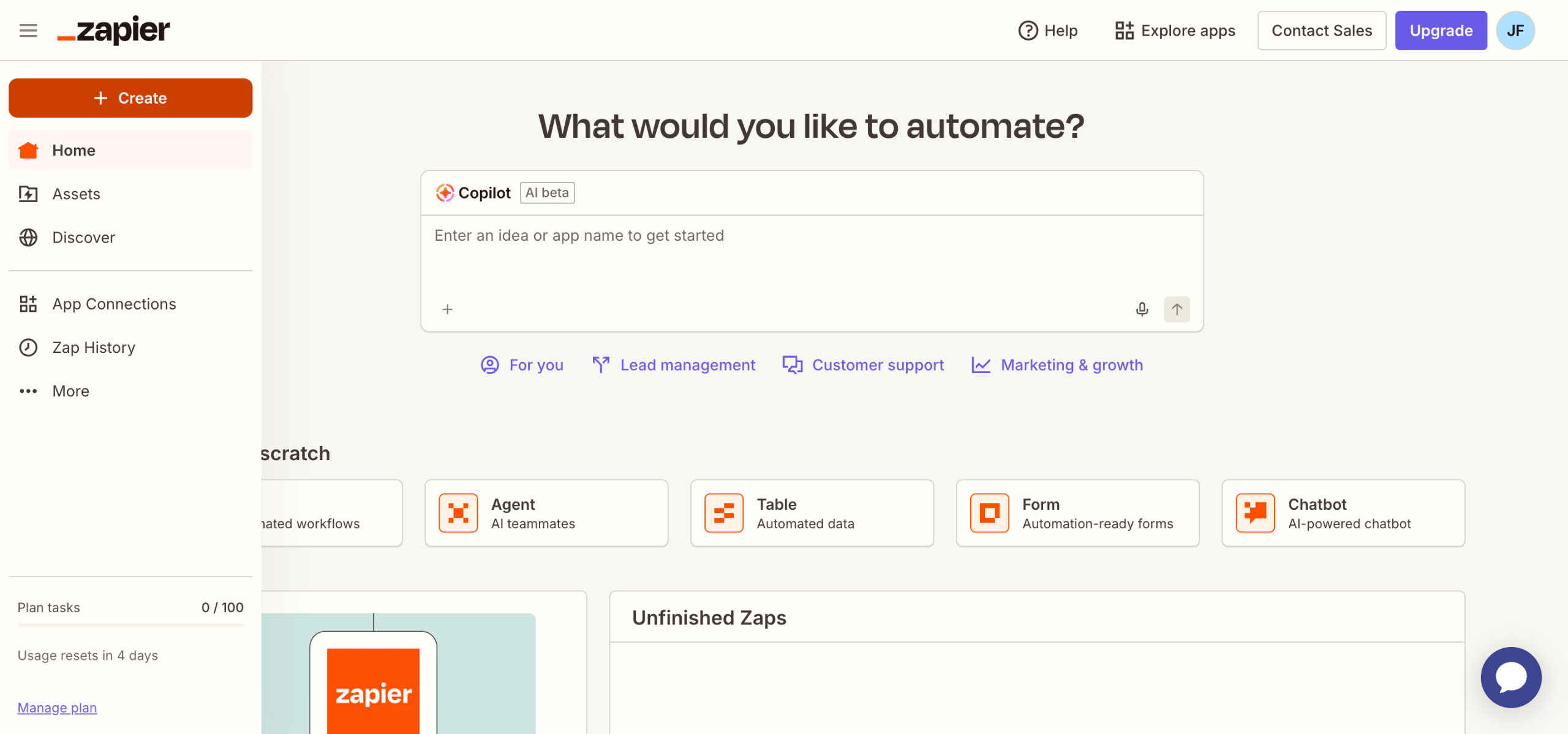Open the Chatbot AI-powered chatbot card

click(x=1343, y=513)
